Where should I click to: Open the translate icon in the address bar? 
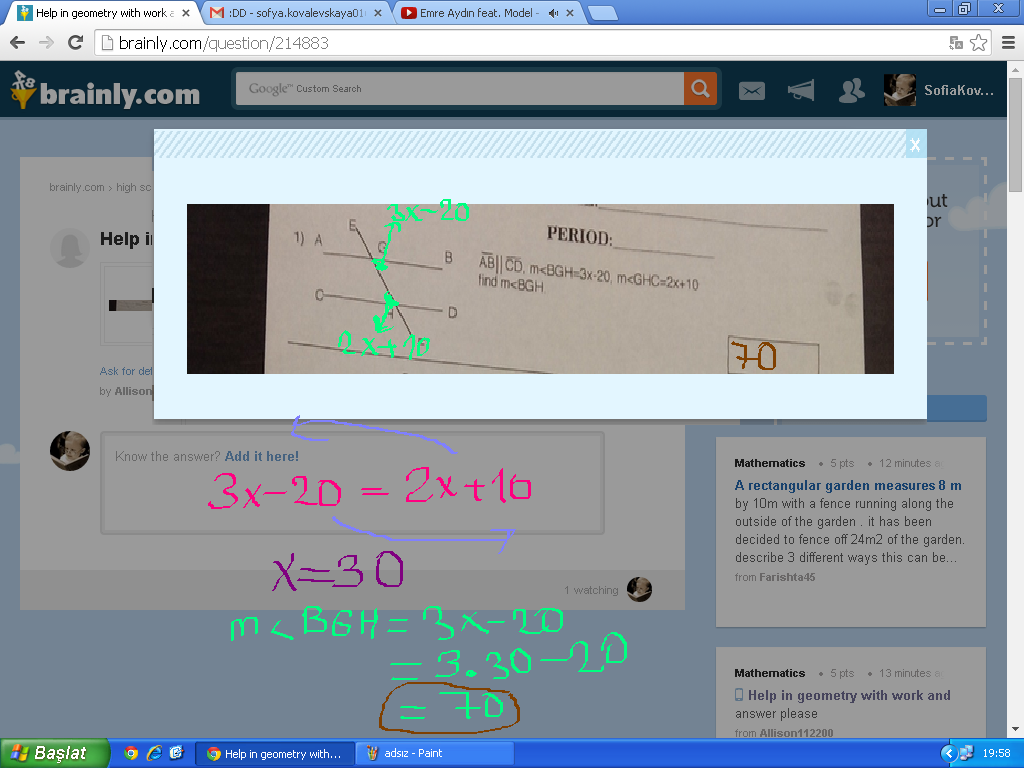[x=956, y=43]
